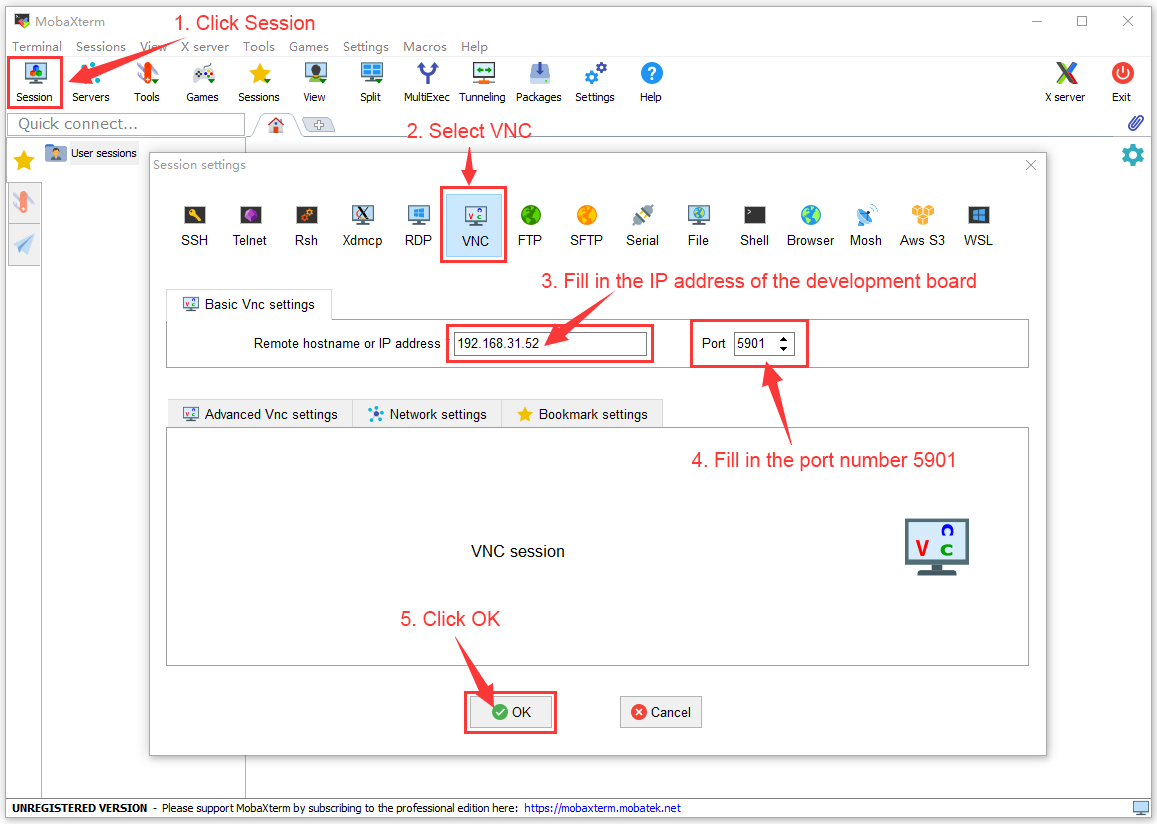This screenshot has width=1157, height=824.
Task: Select the Aws S3 session type
Action: [x=922, y=226]
